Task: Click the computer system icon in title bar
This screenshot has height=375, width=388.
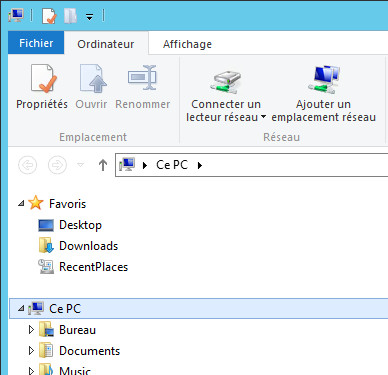Action: tap(16, 15)
